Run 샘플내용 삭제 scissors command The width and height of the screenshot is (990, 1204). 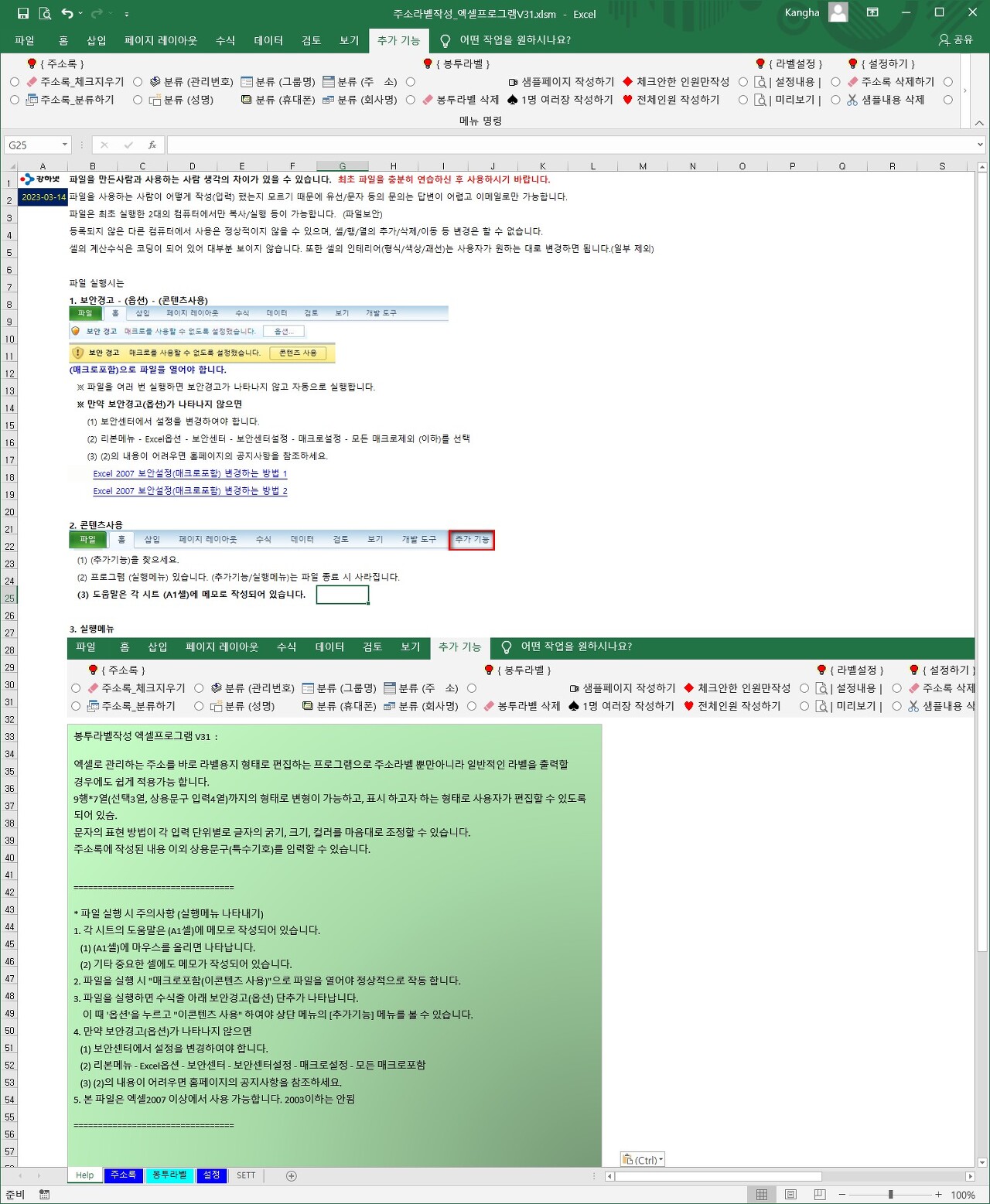tap(886, 100)
